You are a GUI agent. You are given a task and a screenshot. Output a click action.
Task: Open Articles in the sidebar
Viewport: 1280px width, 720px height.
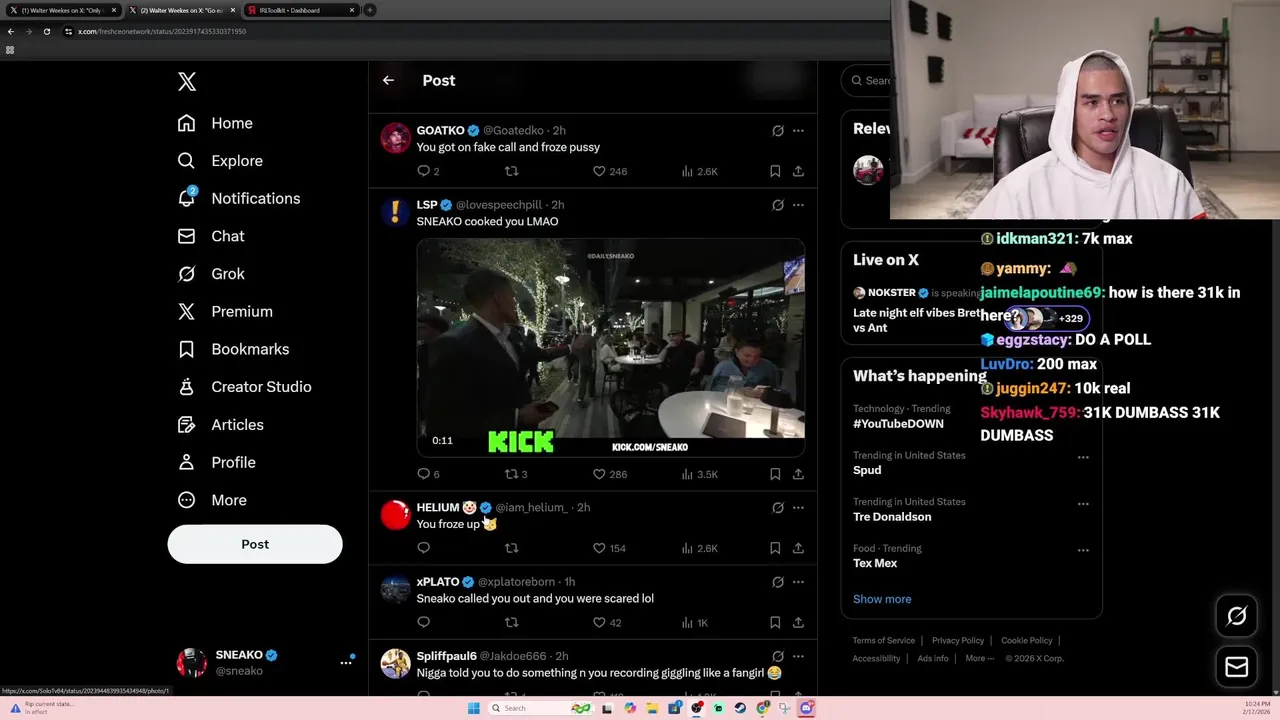(x=220, y=425)
